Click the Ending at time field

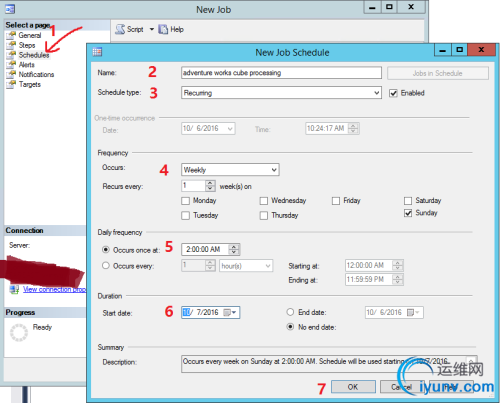coord(369,279)
